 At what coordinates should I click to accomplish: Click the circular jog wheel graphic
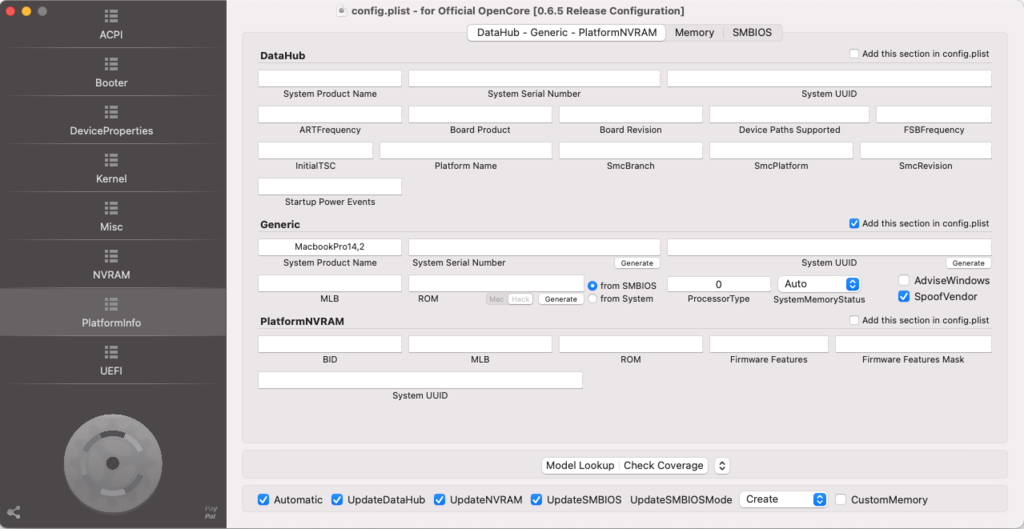(112, 463)
